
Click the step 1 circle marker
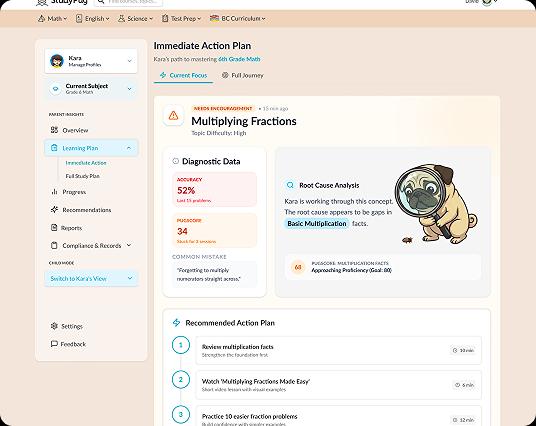(x=181, y=345)
